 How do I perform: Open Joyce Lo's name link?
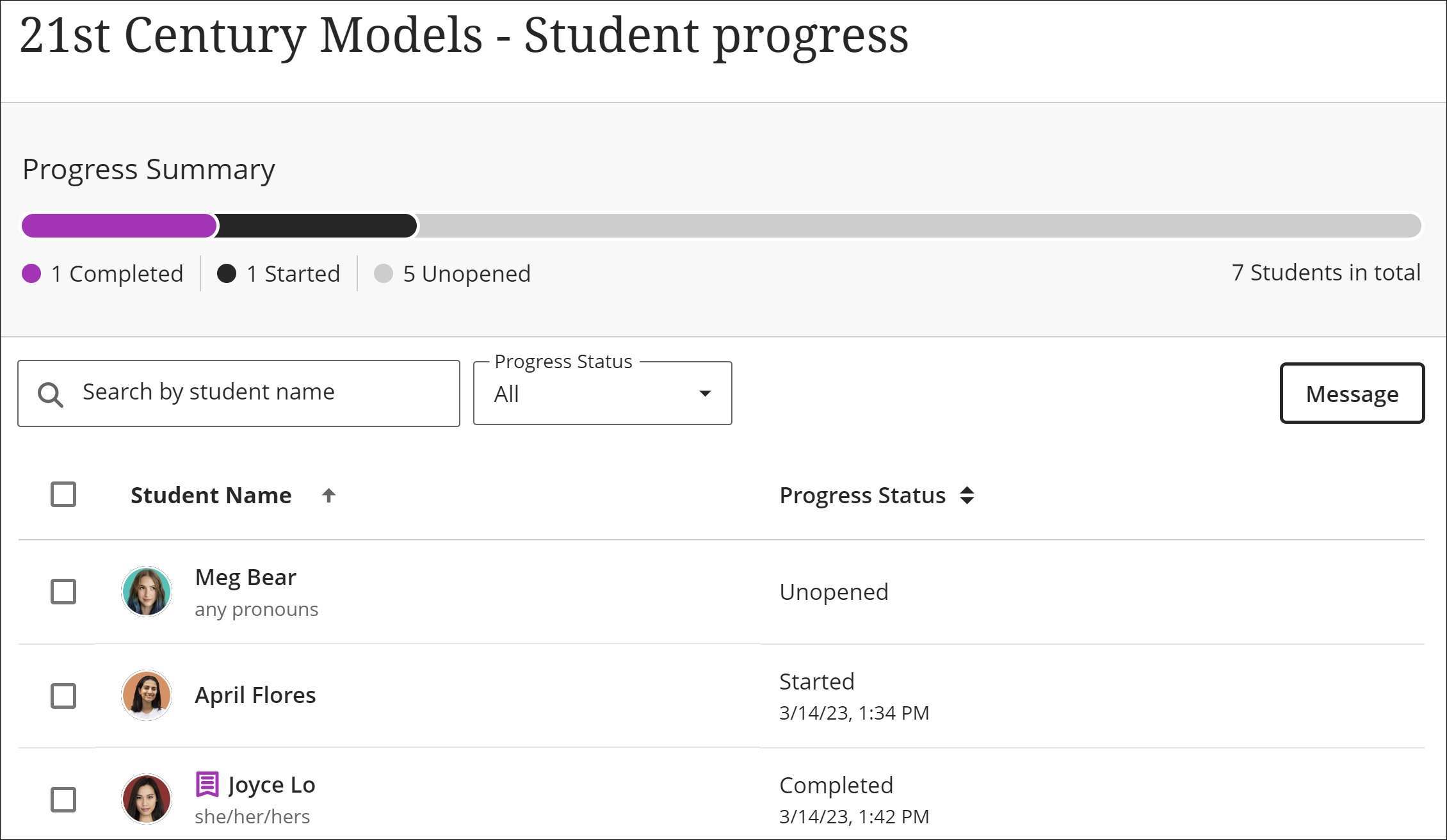272,784
